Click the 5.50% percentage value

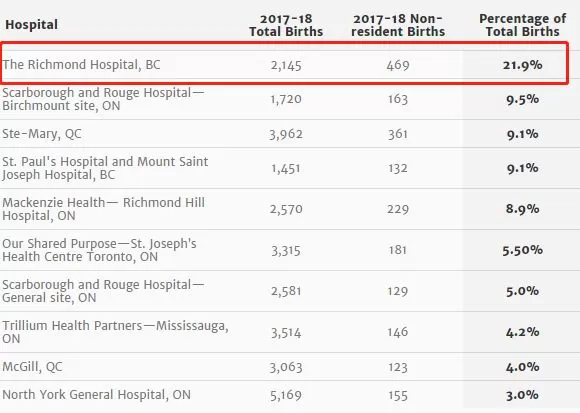(x=522, y=250)
